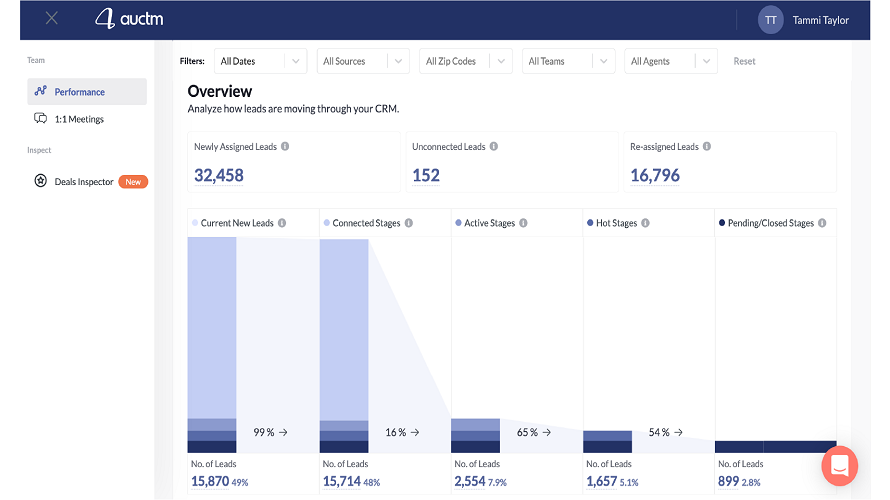Go to 1:1 Meetings page
The width and height of the screenshot is (890, 500).
coord(79,119)
